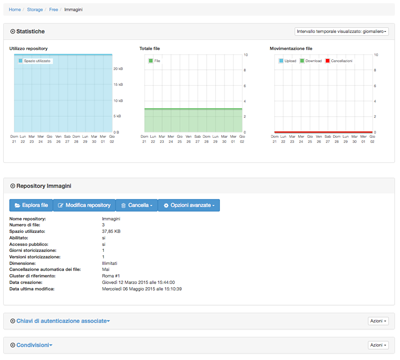Screen dimensions: 400x360
Task: Expand the Condivisioni section title
Action: 34,345
